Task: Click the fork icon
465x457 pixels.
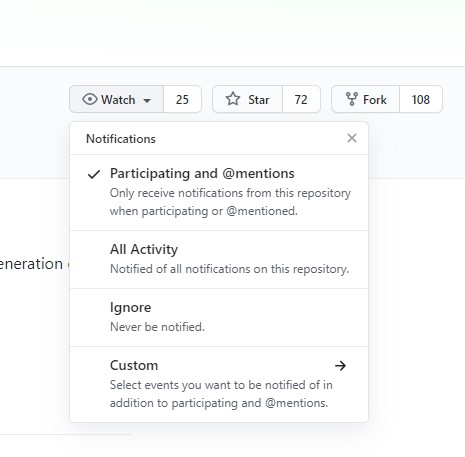Action: click(x=352, y=99)
